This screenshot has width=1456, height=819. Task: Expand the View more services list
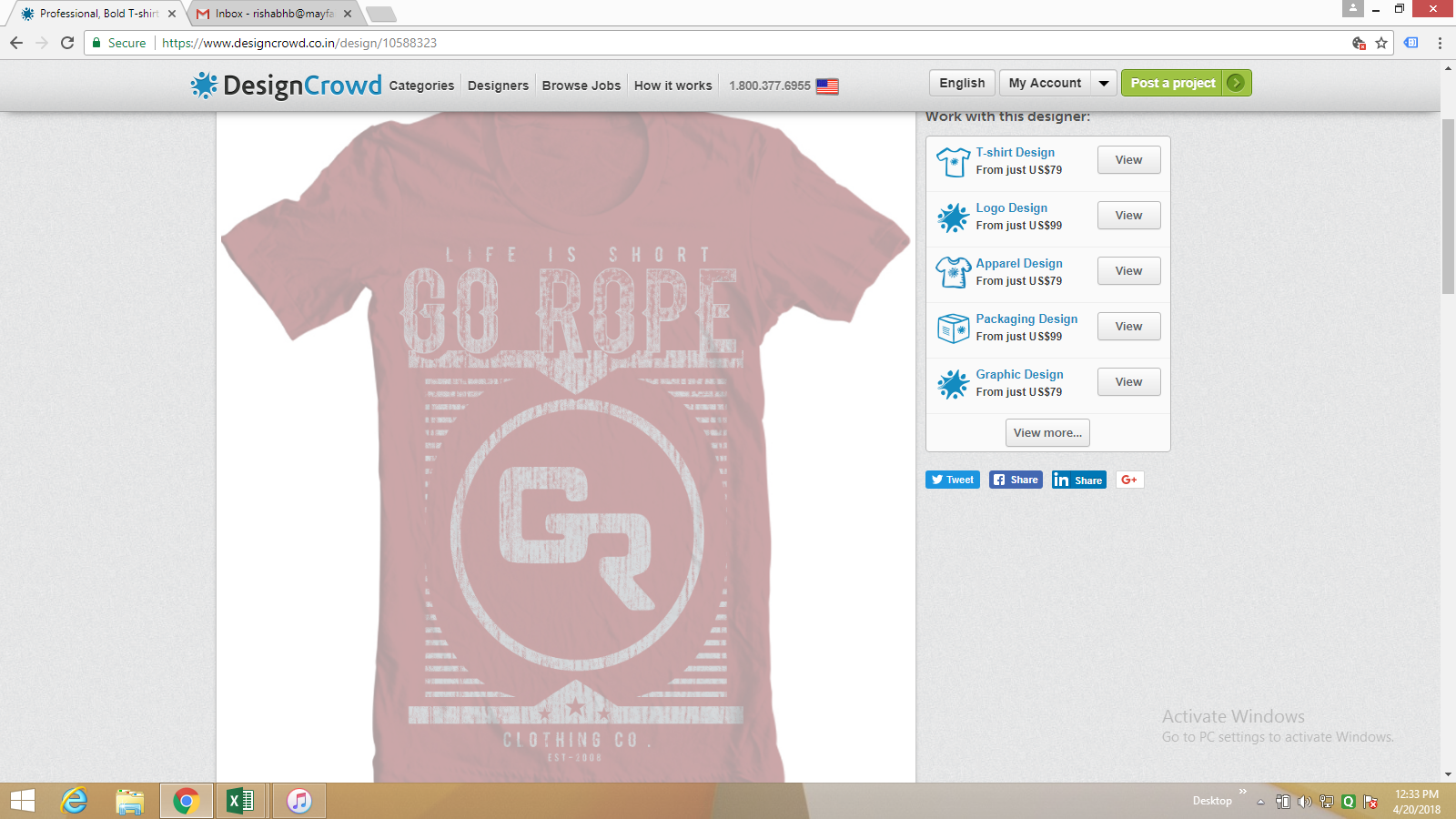tap(1047, 433)
